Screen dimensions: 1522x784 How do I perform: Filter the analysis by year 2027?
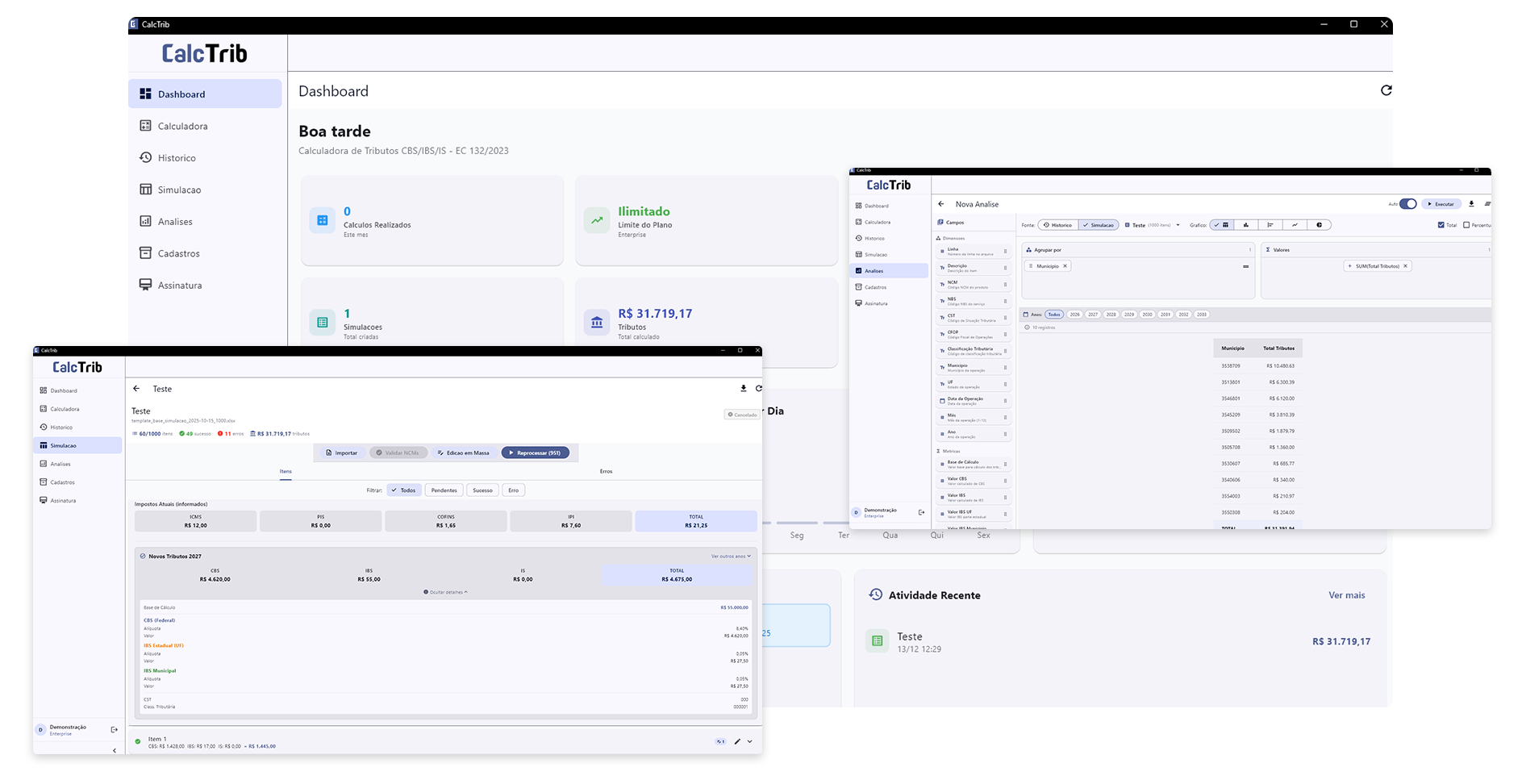pos(1093,315)
